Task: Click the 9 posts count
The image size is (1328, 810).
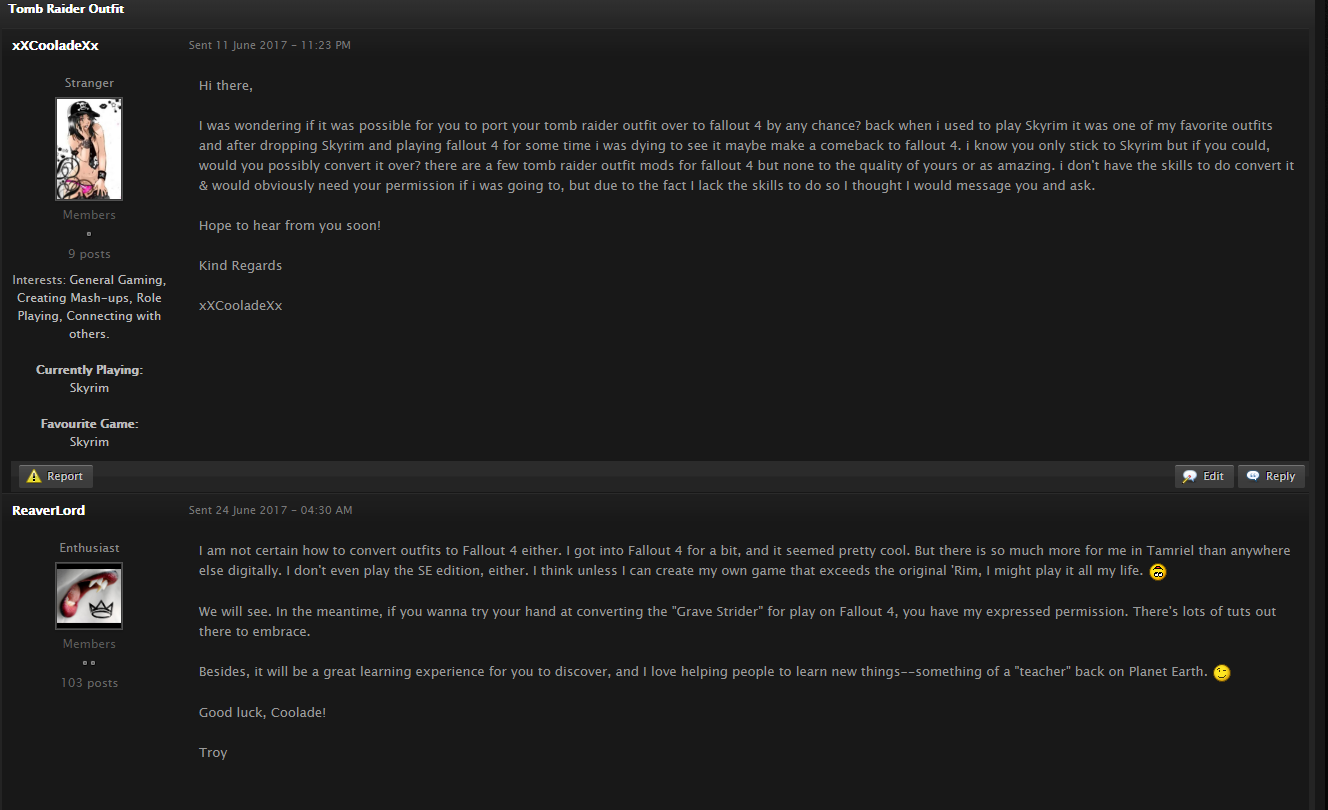Action: coord(89,254)
